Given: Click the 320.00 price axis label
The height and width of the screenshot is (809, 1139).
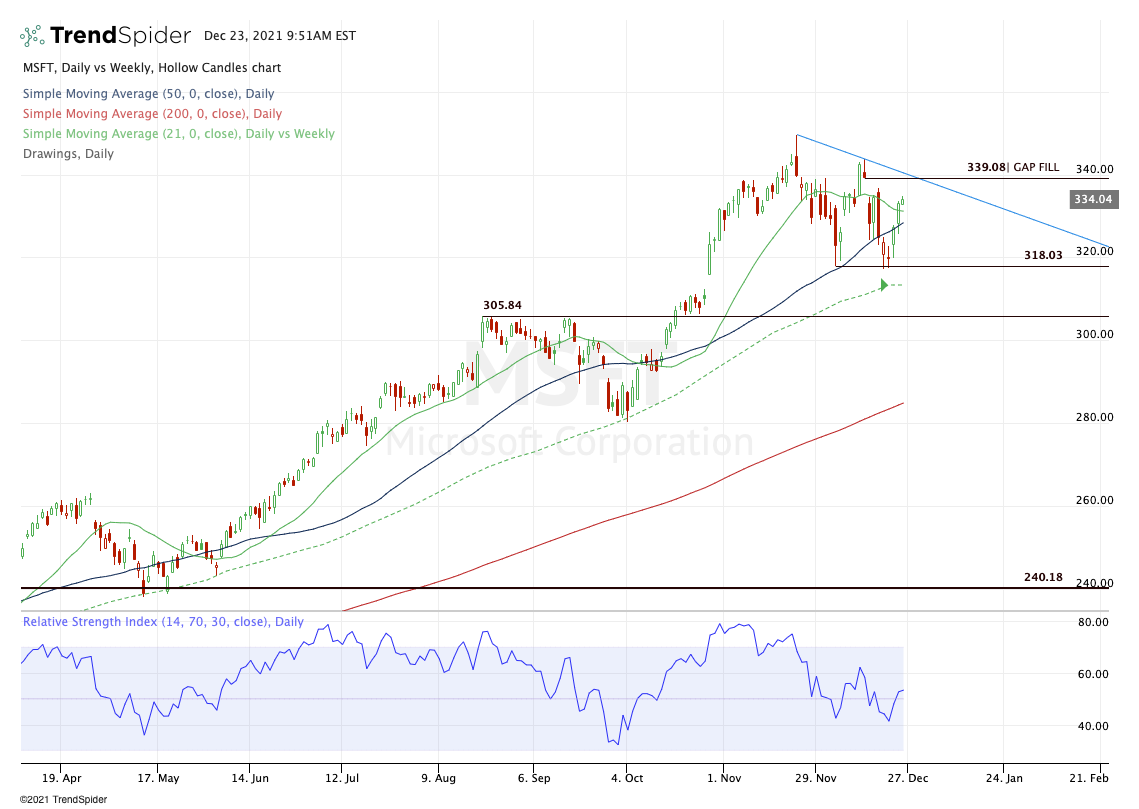Looking at the screenshot, I should point(1095,251).
